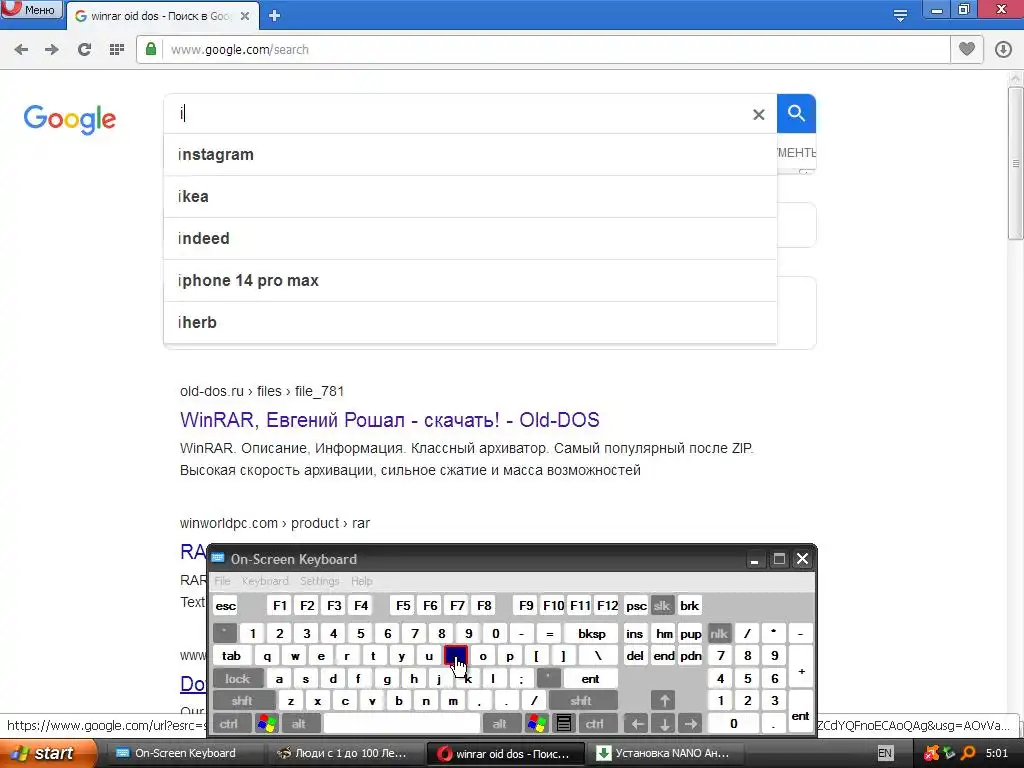Go back using the browser back arrow

pos(21,50)
